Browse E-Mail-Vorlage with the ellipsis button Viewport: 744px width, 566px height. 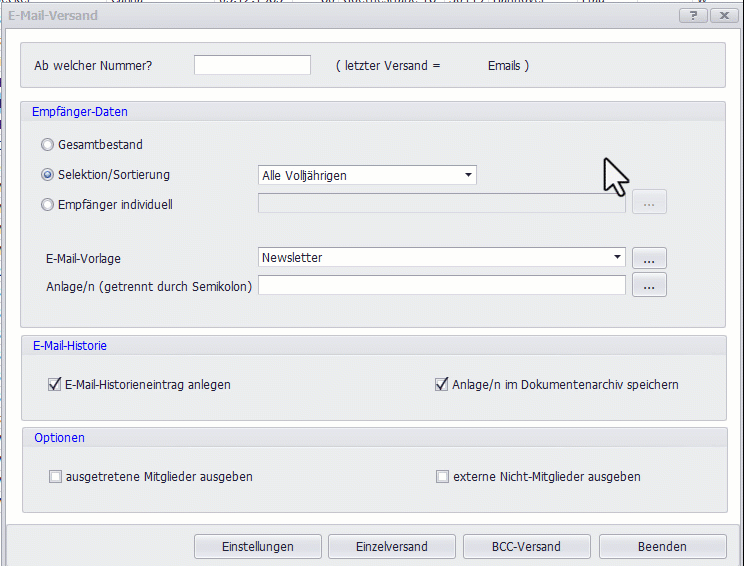tap(649, 258)
